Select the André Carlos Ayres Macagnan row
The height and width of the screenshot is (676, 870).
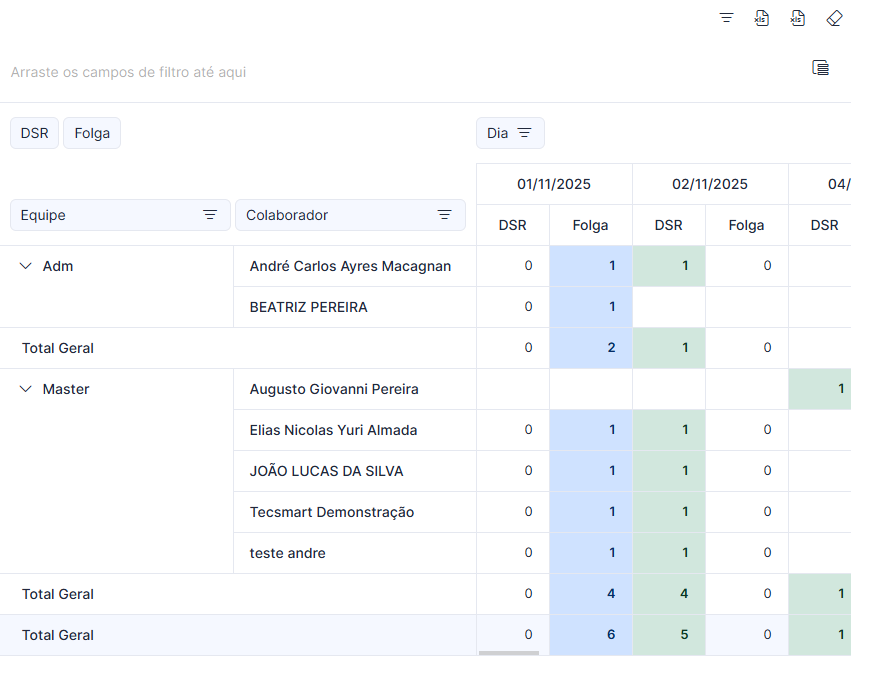(350, 266)
